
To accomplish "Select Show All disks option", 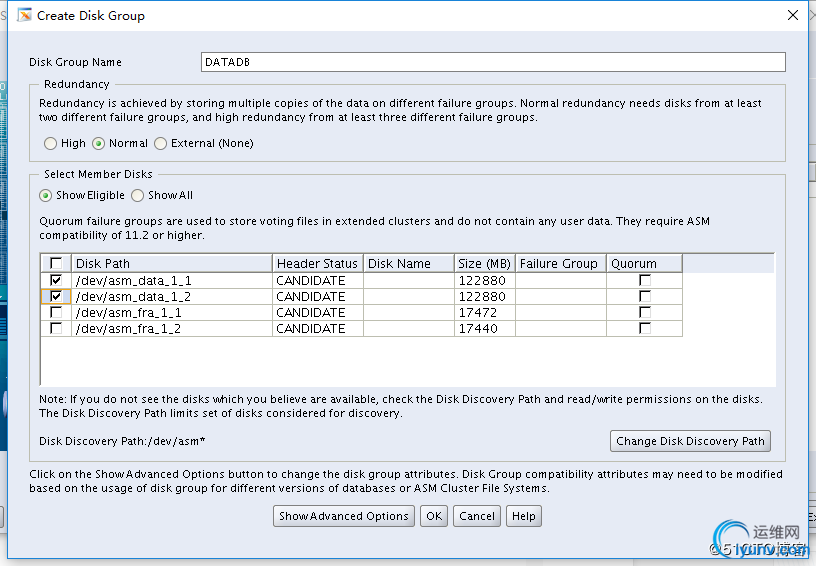I will [x=138, y=196].
